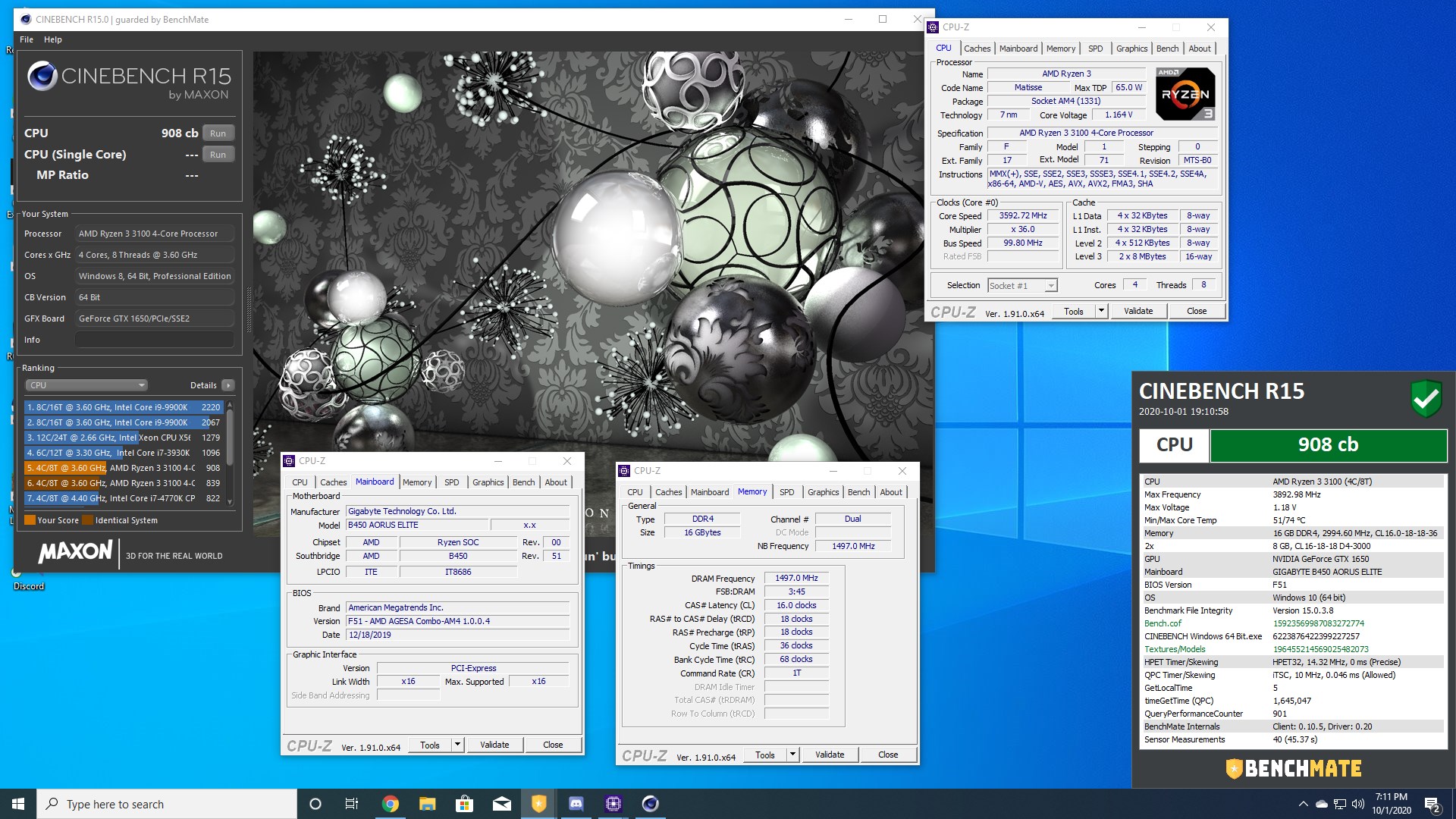Show hidden system tray icons

click(1303, 804)
